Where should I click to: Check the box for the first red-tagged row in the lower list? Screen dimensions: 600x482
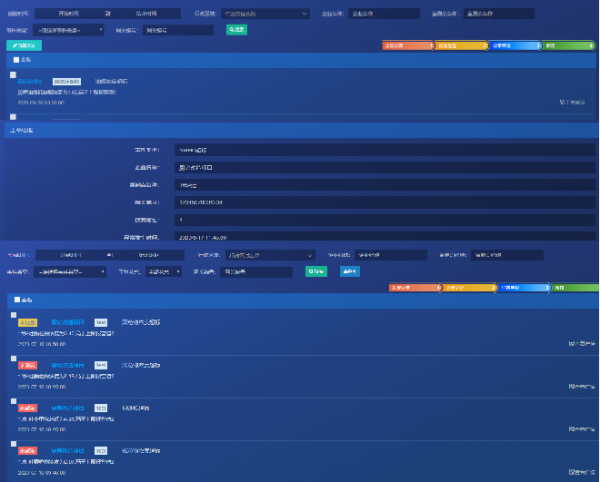pyautogui.click(x=14, y=361)
